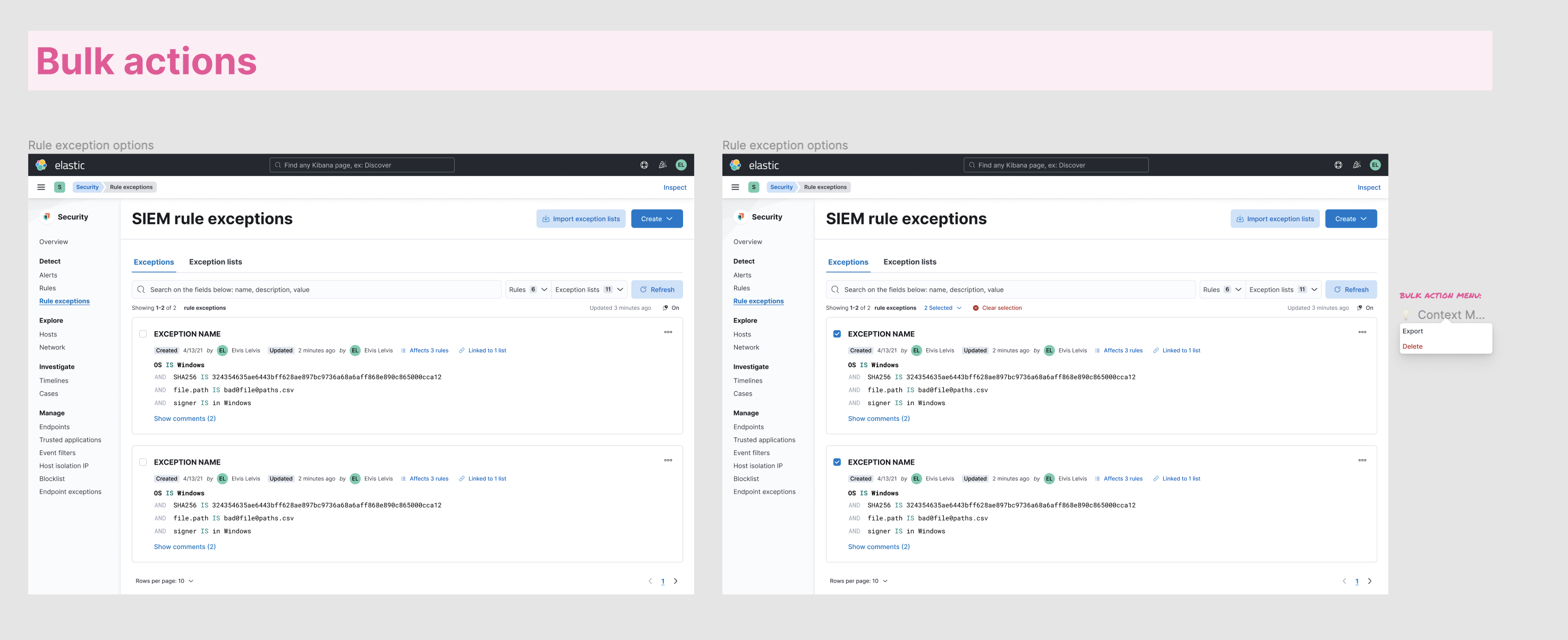Open the Affects 3 rules link
Screen dimensions: 1568x640
click(429, 350)
